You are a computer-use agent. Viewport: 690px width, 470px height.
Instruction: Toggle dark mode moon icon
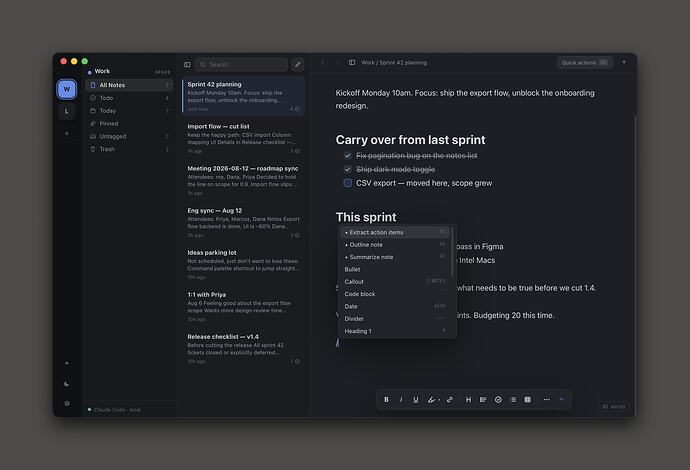[67, 384]
